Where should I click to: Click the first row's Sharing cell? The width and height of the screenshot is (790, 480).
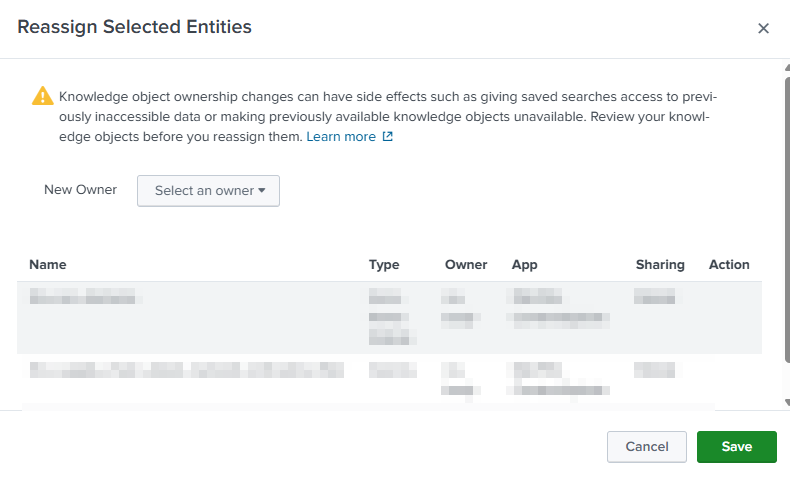point(654,297)
